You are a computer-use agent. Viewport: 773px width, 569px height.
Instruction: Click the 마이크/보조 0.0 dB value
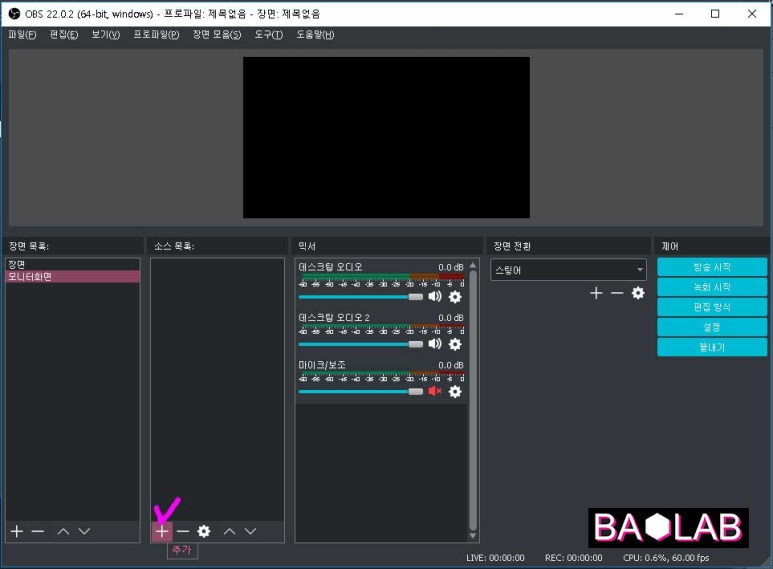click(451, 365)
